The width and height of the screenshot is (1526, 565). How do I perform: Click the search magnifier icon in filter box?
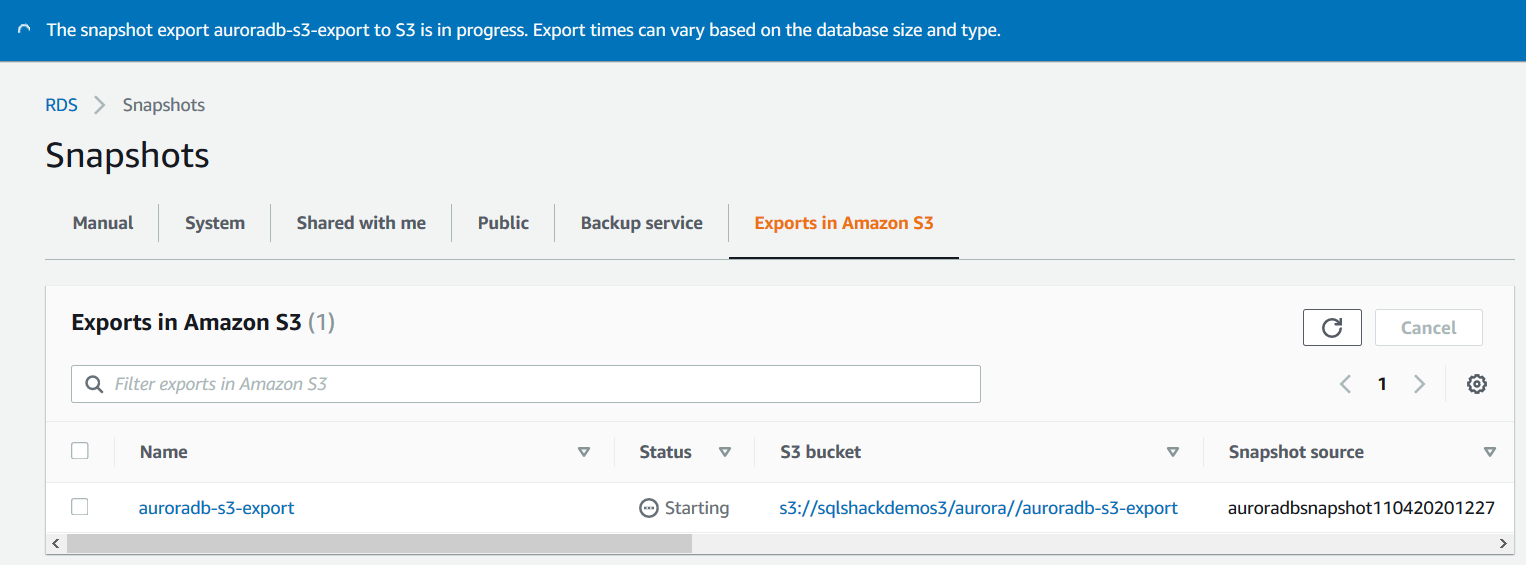tap(94, 384)
